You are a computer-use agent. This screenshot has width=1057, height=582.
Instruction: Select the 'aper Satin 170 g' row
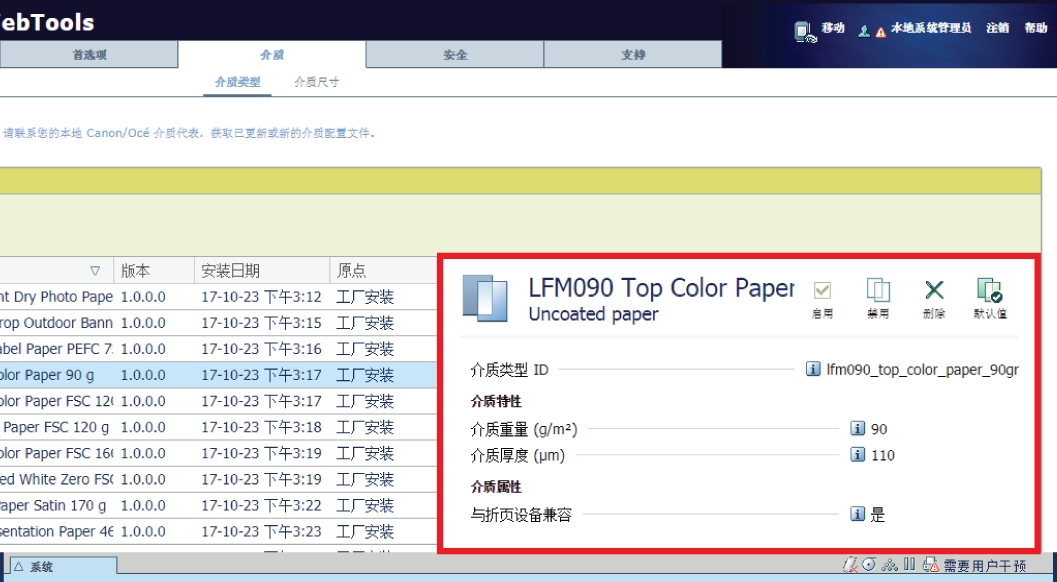218,505
